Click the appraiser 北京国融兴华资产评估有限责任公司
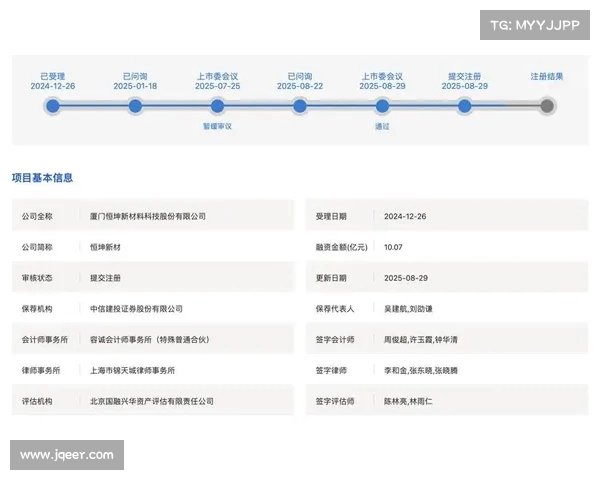 pos(151,402)
